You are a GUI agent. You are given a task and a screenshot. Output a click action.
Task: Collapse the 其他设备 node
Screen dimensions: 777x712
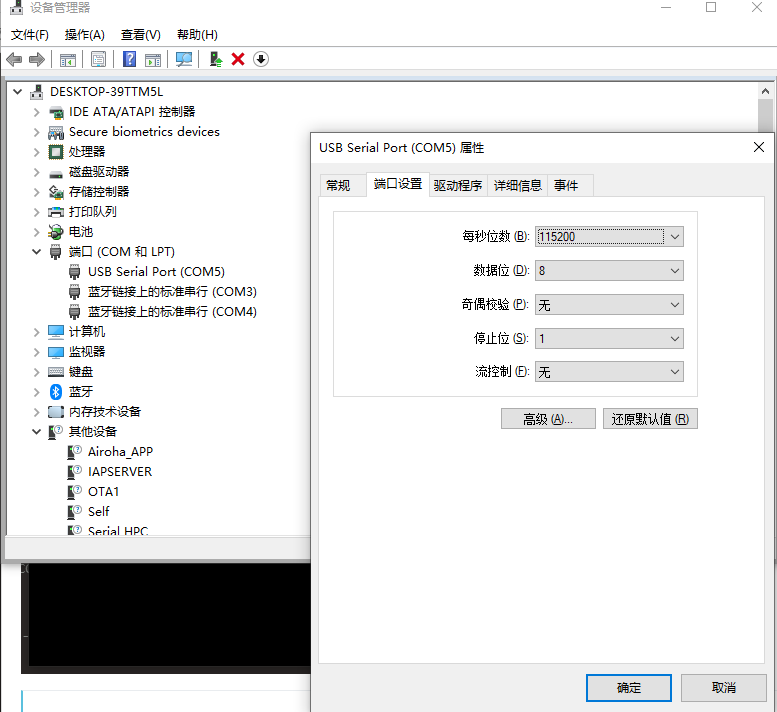tap(36, 432)
